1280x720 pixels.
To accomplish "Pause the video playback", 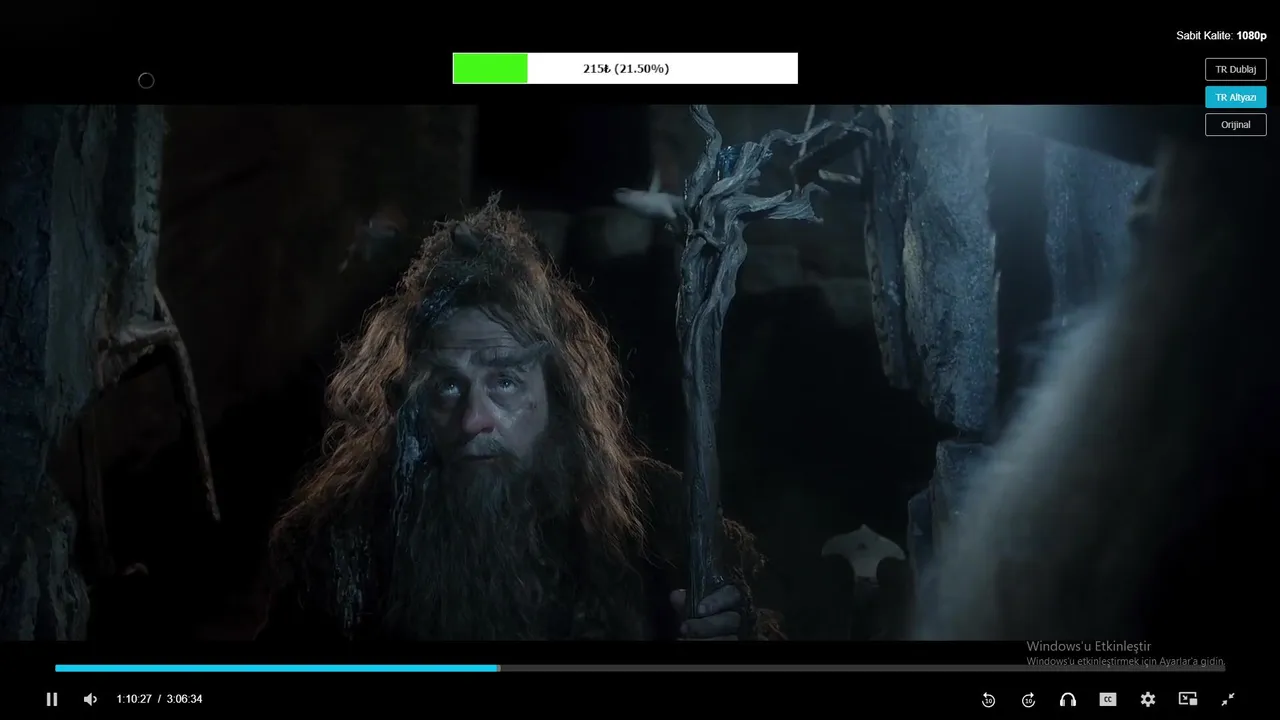I will [52, 699].
